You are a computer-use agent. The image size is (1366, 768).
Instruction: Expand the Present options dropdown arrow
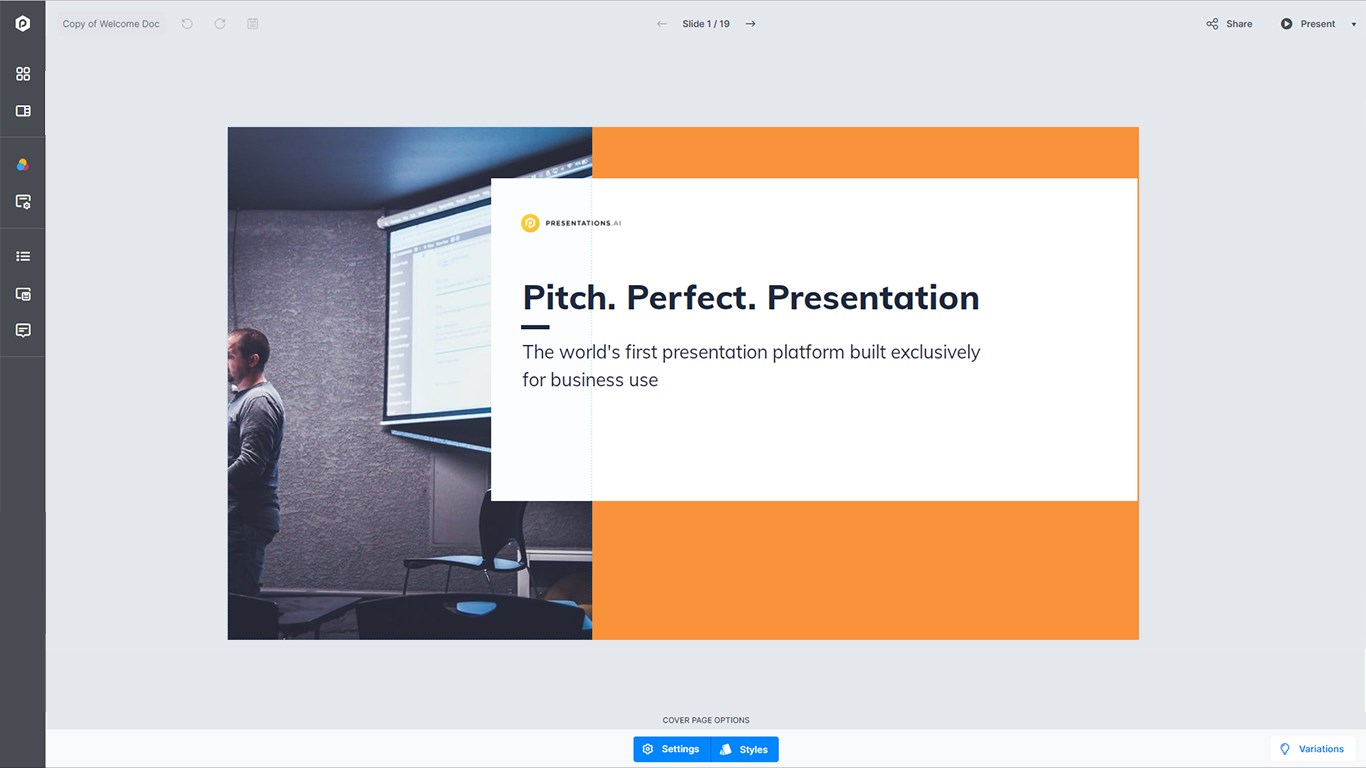1353,24
